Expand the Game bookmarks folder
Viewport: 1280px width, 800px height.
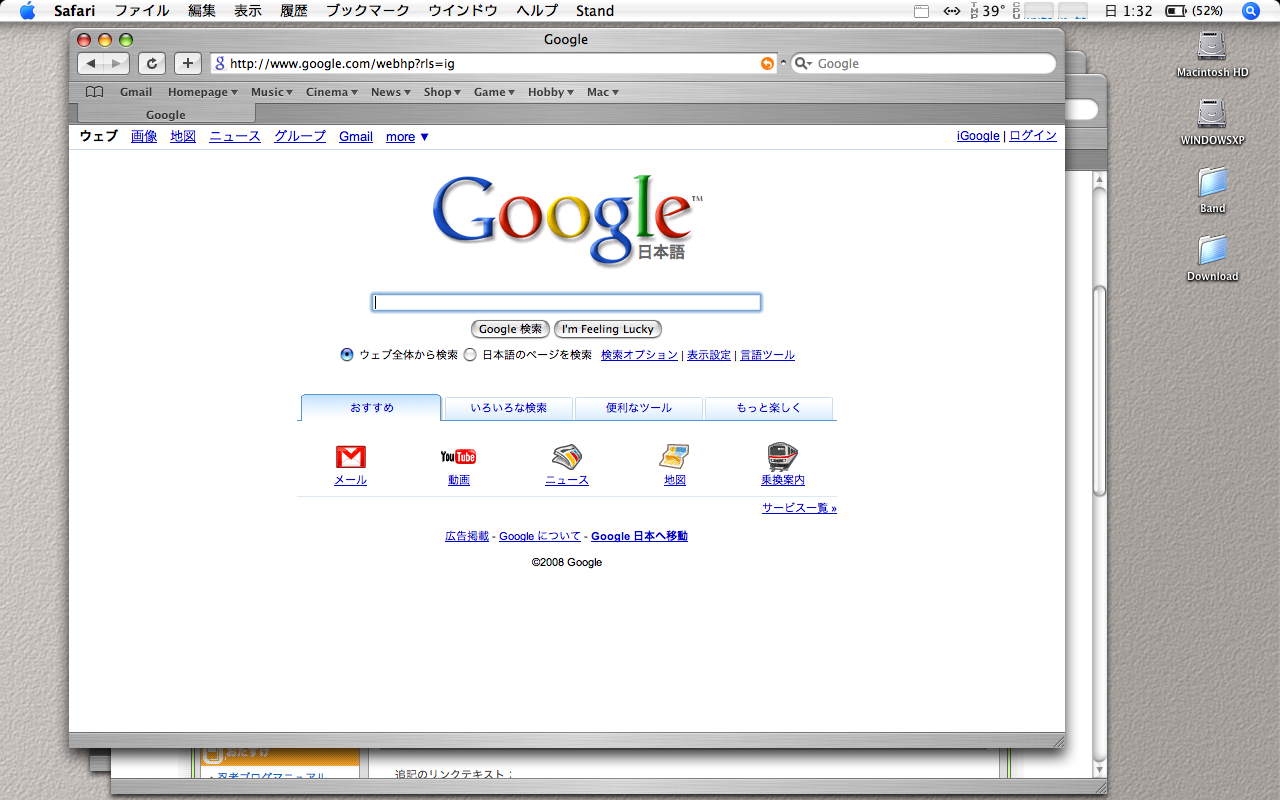coord(494,92)
